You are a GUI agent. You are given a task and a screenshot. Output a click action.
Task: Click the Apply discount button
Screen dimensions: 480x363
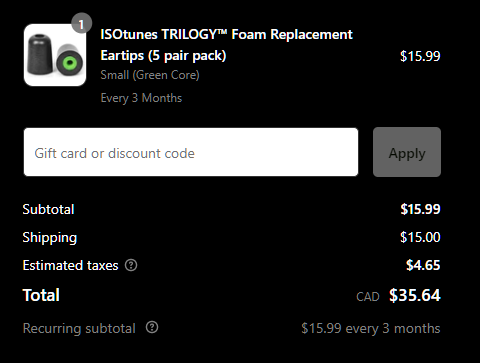[x=407, y=152]
